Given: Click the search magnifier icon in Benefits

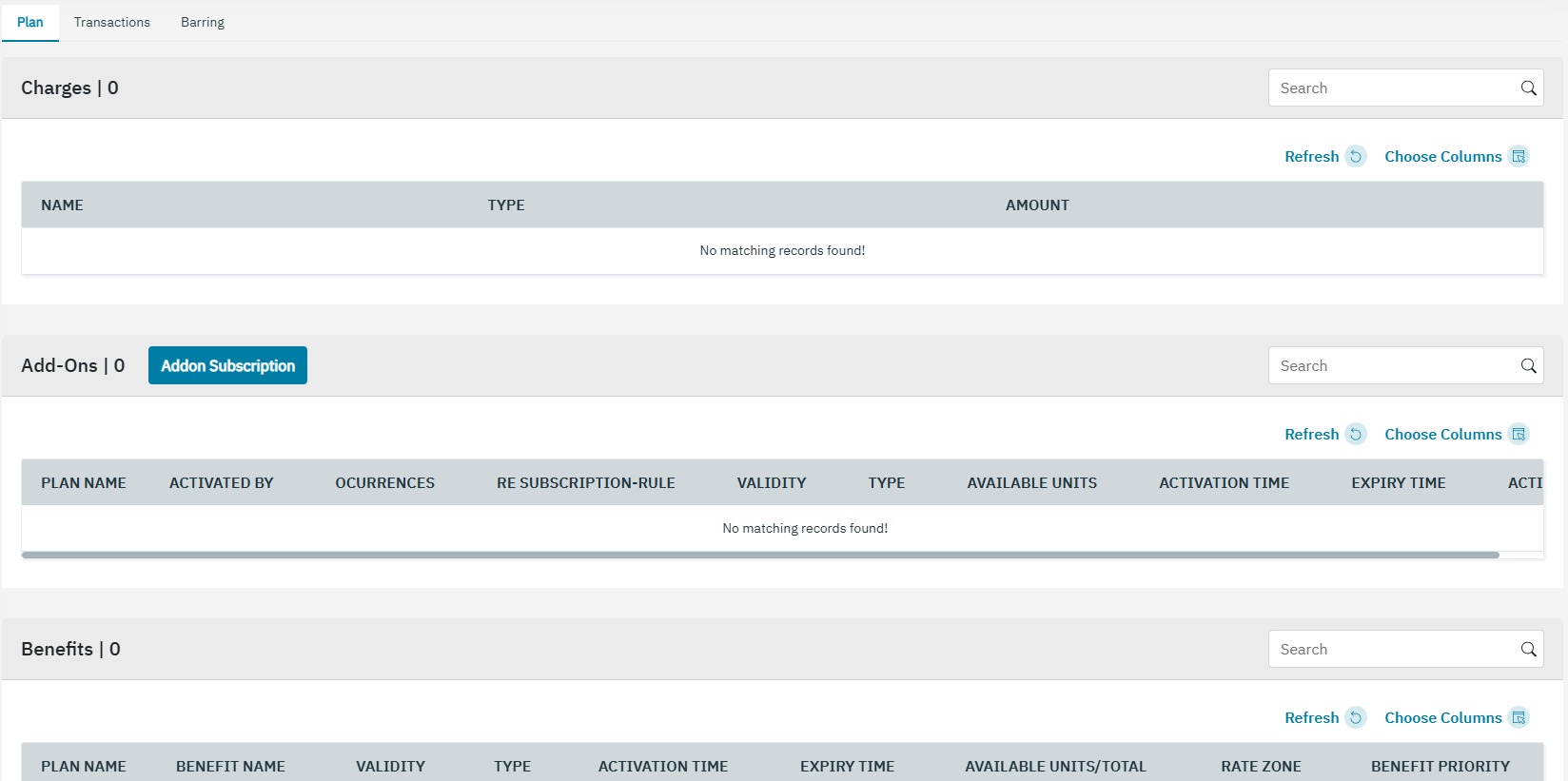Looking at the screenshot, I should coord(1528,650).
